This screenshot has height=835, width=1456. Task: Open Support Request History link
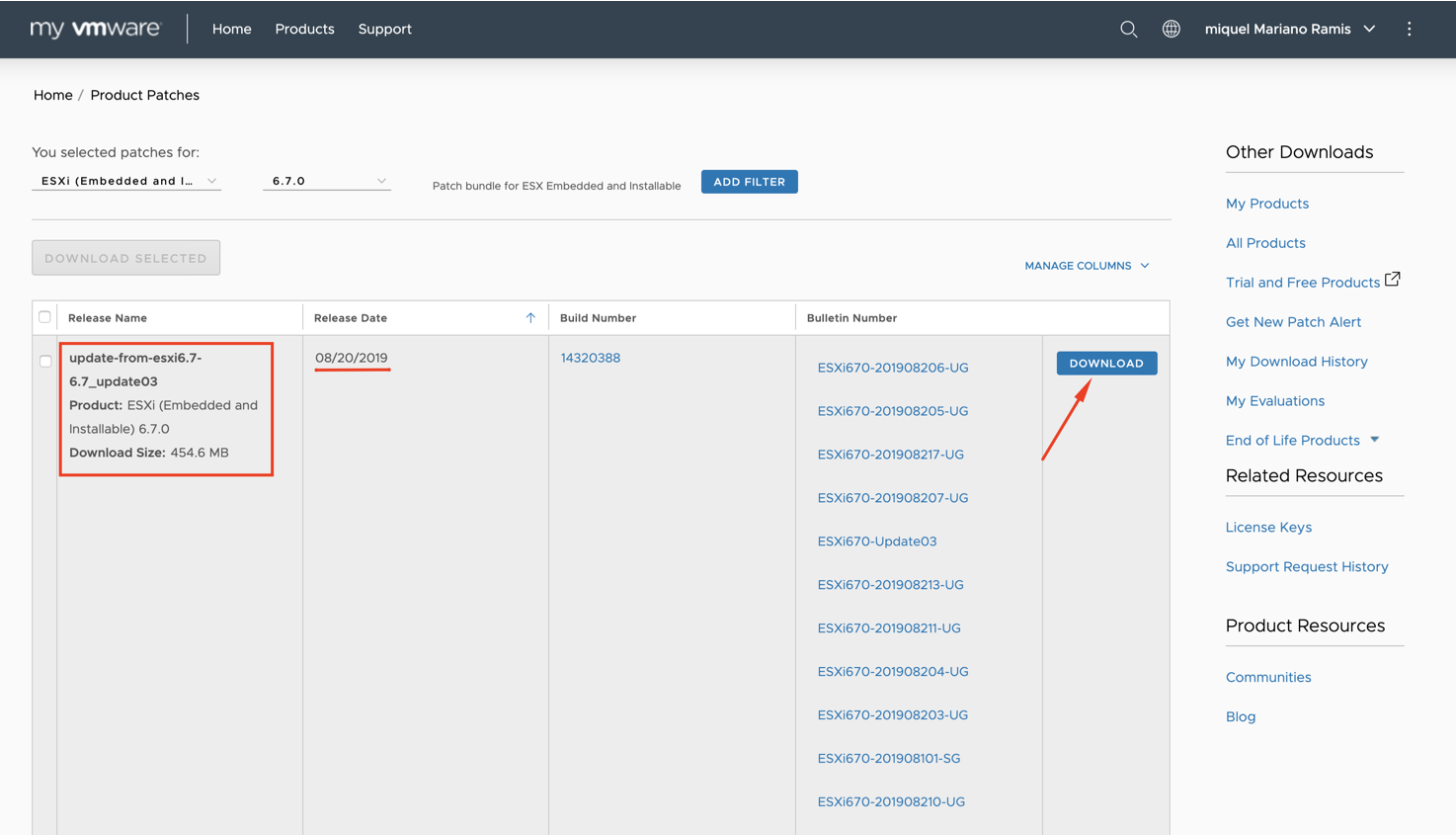pos(1307,567)
